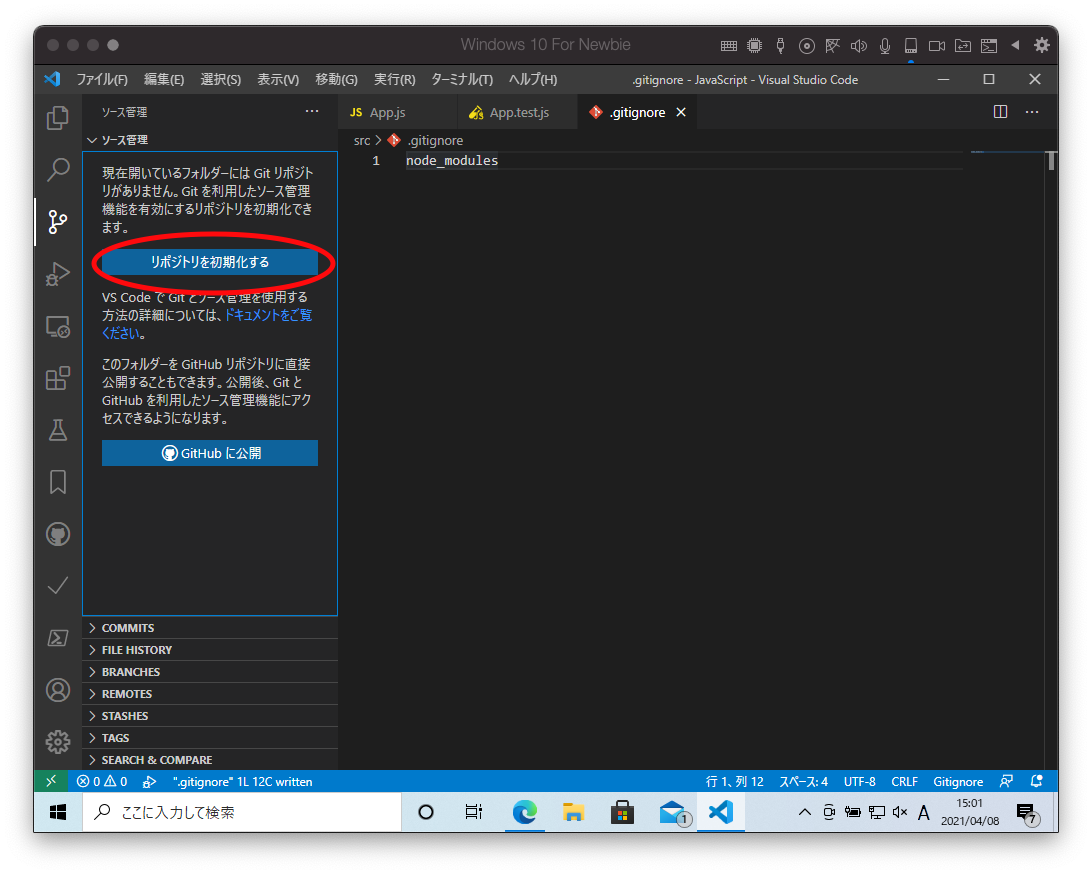
Task: Open the ドキュメントをご覧ください link
Action: tap(268, 315)
